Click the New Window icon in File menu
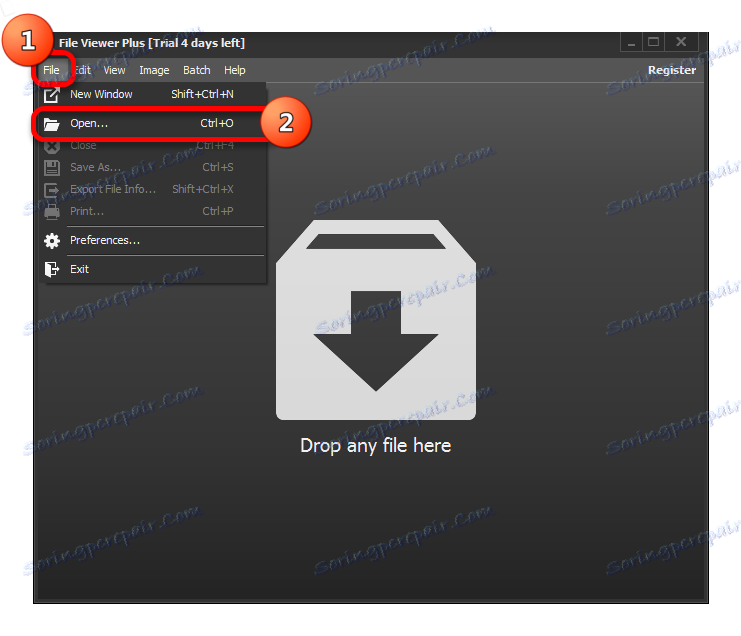The image size is (741, 636). pyautogui.click(x=51, y=95)
